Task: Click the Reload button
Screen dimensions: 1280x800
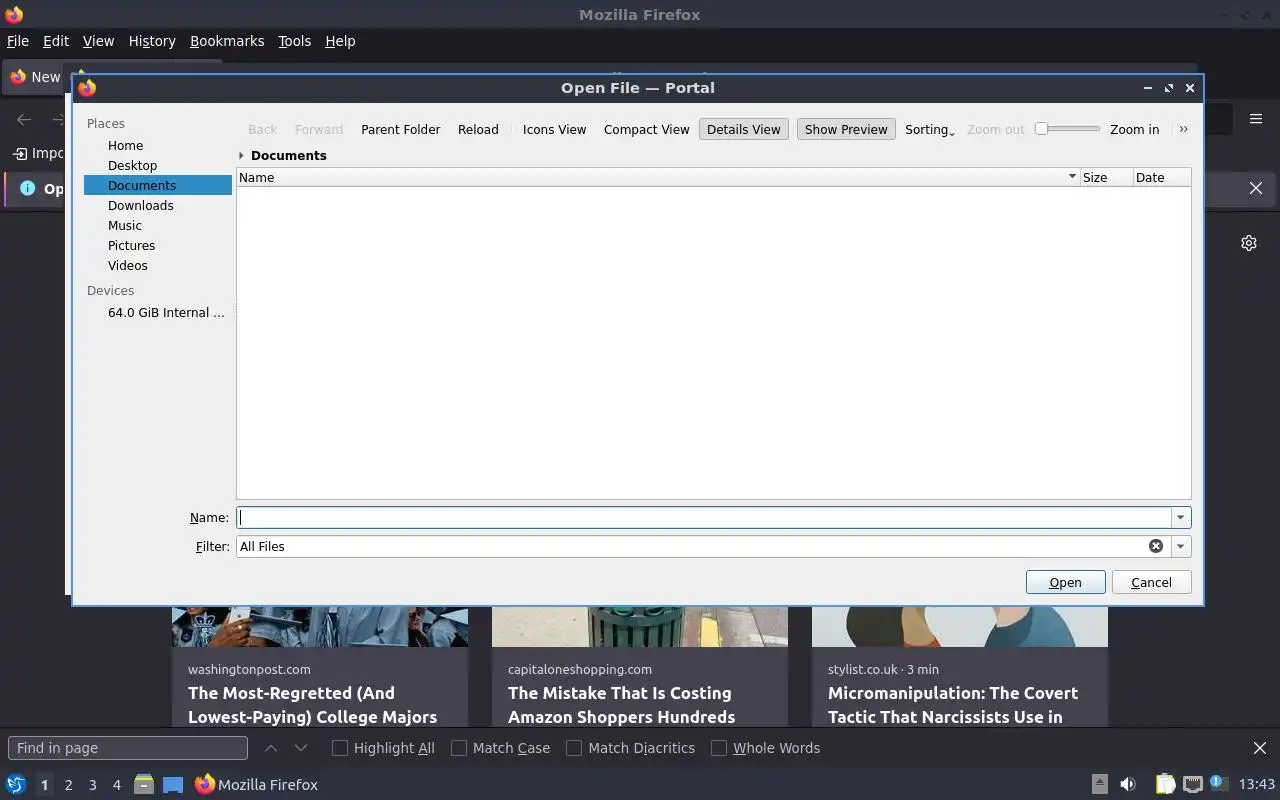Action: tap(478, 129)
